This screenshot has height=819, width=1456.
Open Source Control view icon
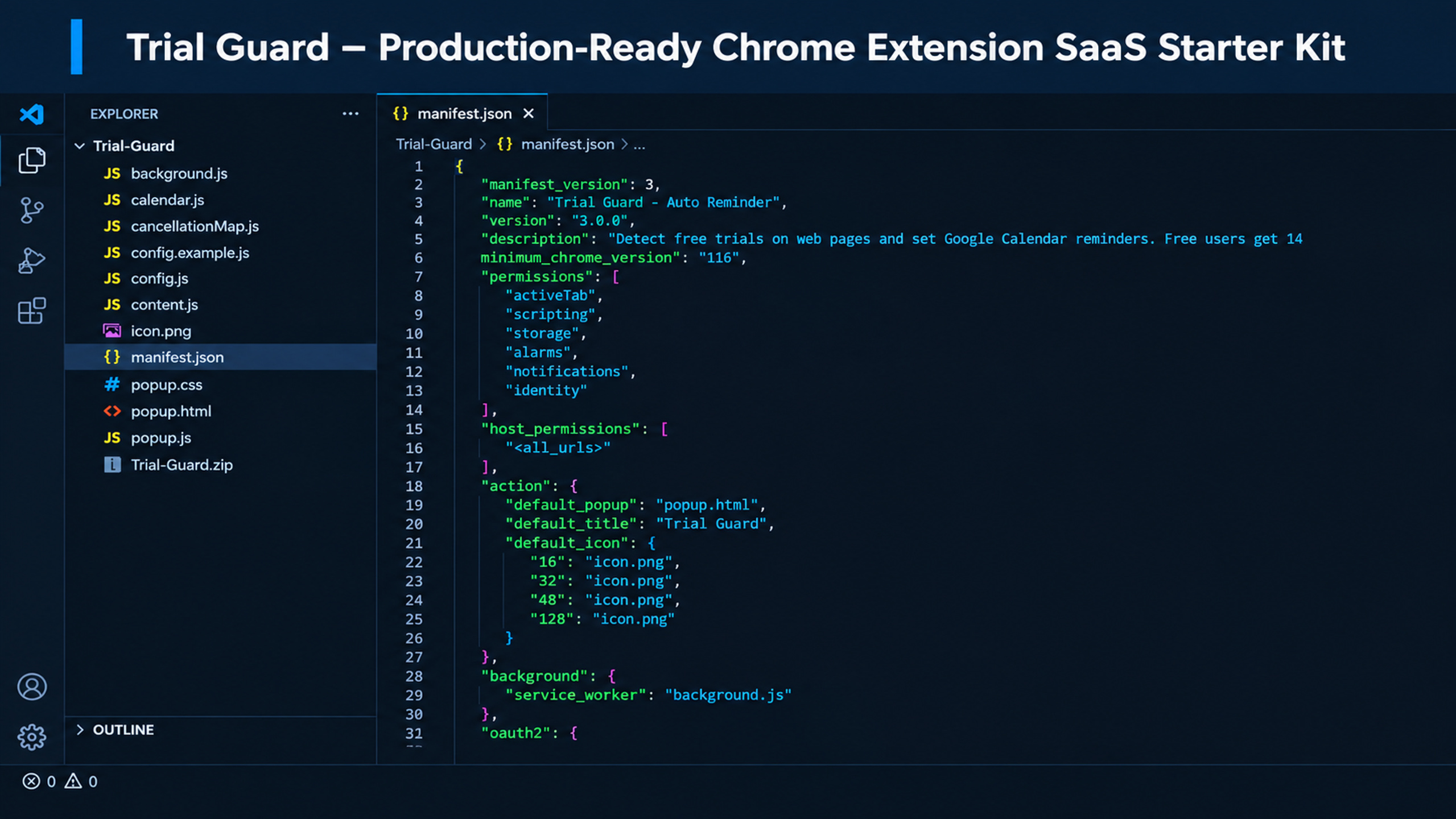(x=31, y=210)
